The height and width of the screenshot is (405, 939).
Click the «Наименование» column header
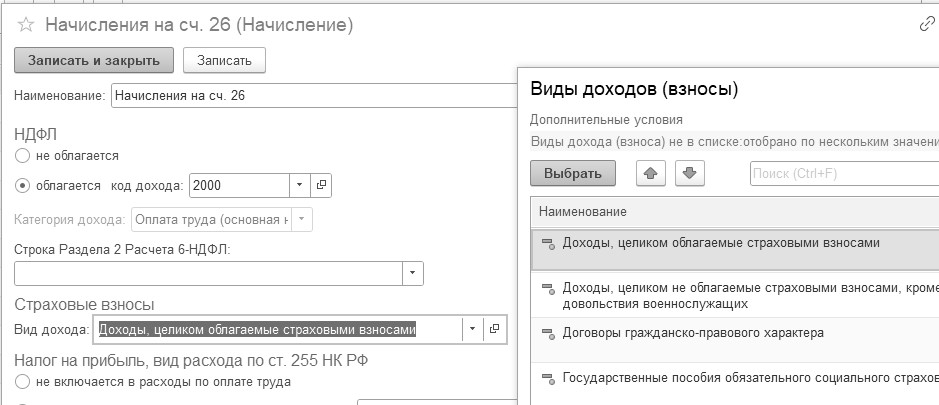coord(583,212)
